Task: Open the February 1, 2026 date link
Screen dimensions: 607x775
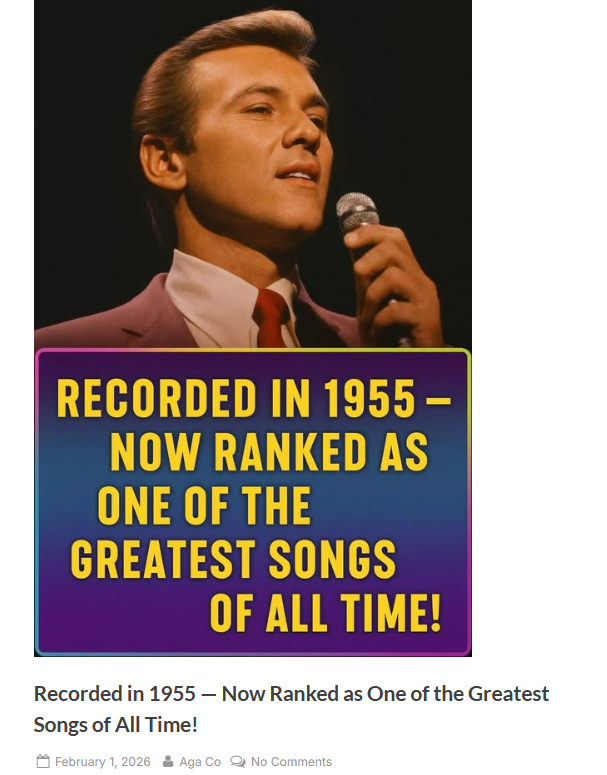Action: point(102,762)
